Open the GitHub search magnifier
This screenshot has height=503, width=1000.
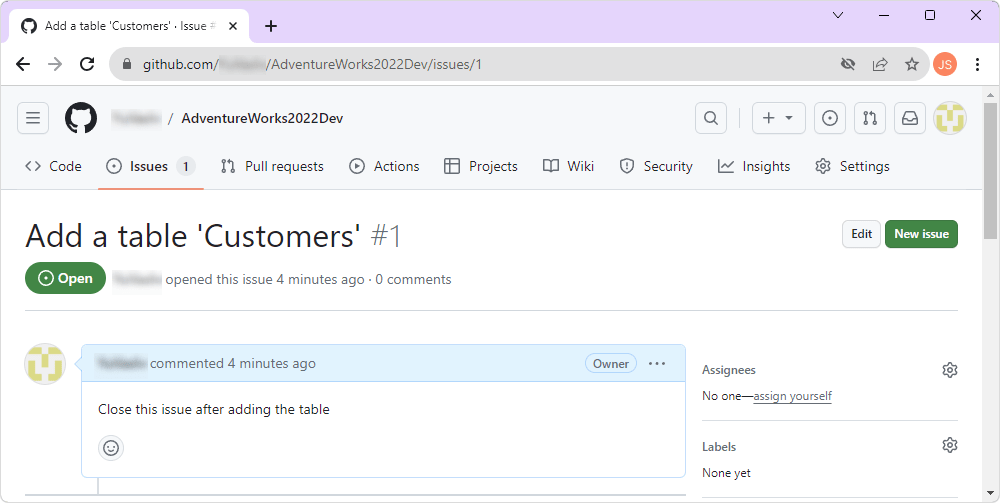click(x=711, y=118)
